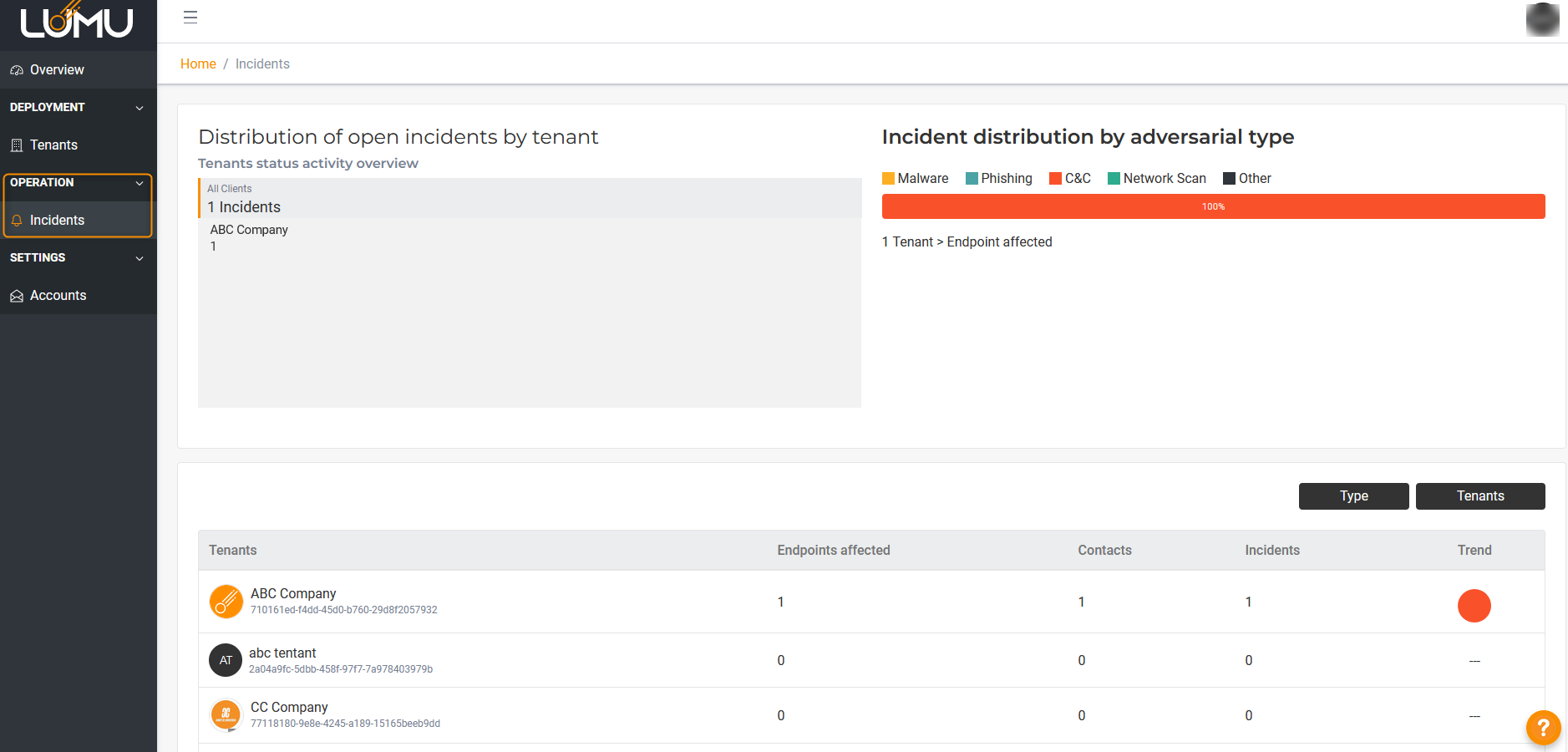Click the hamburger menu icon

pos(190,18)
